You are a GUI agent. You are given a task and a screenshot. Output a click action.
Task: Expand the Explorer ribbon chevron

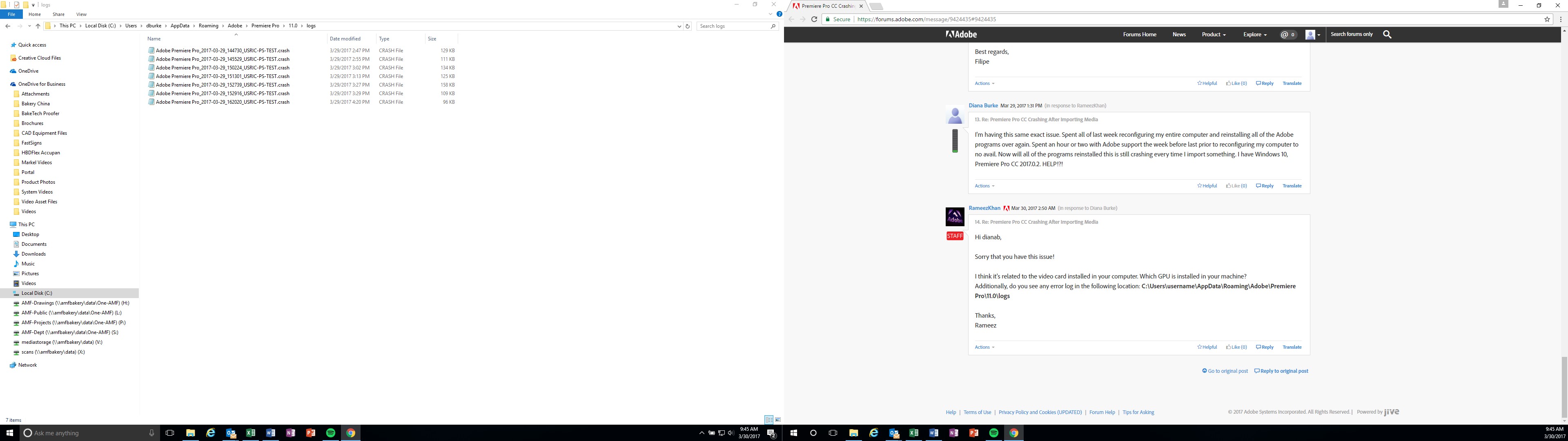click(771, 14)
